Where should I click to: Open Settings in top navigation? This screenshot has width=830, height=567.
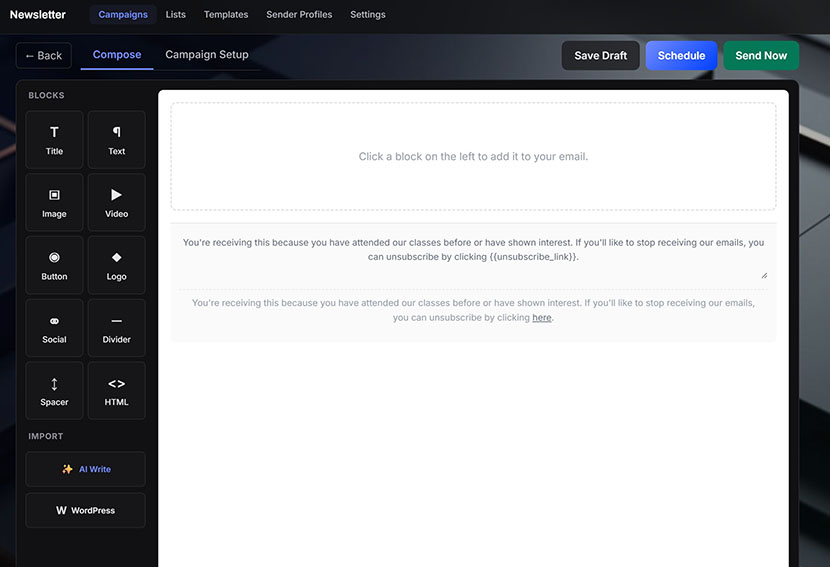[368, 14]
